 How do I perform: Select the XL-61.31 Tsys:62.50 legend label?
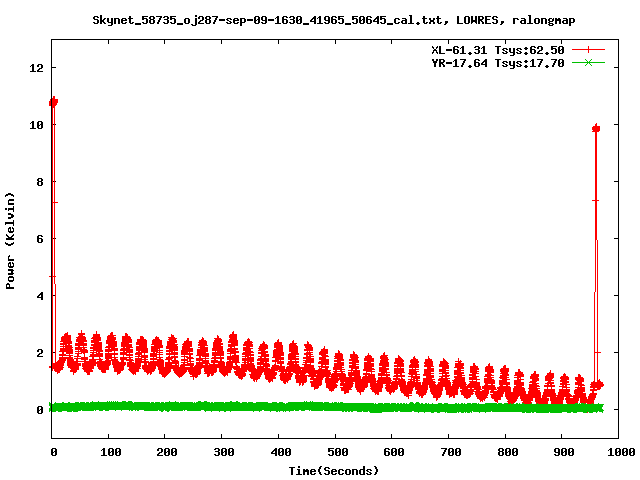[498, 50]
